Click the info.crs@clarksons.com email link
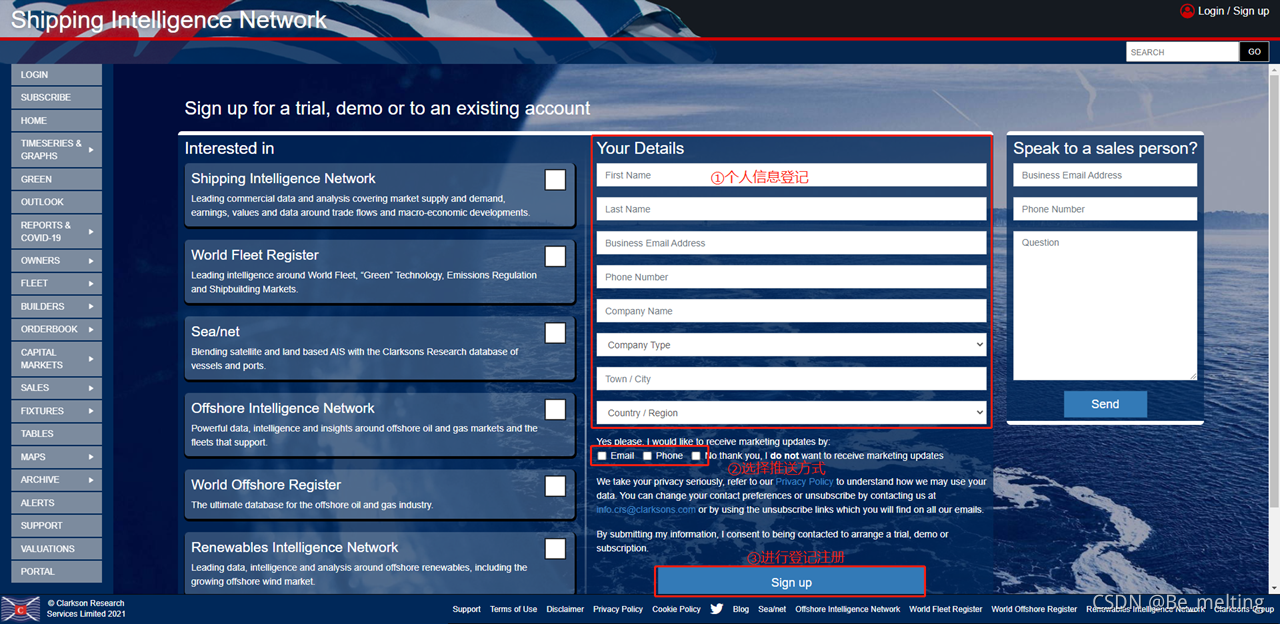 tap(645, 510)
